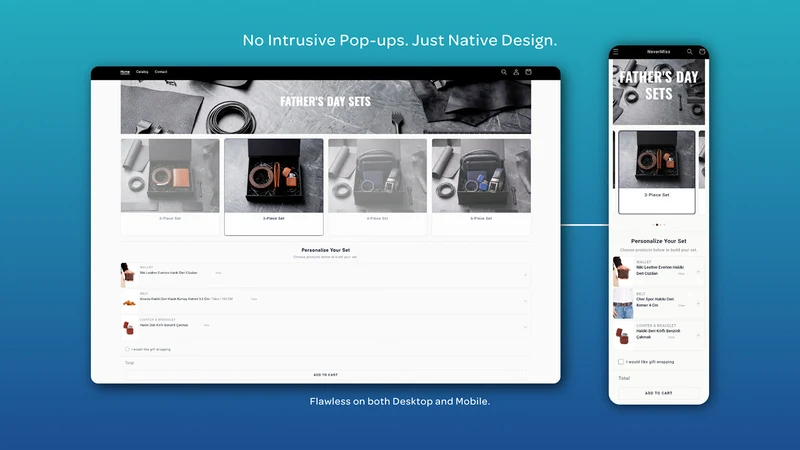Click the lighter product image on desktop
Viewport: 800px width, 450px height.
pyautogui.click(x=128, y=327)
